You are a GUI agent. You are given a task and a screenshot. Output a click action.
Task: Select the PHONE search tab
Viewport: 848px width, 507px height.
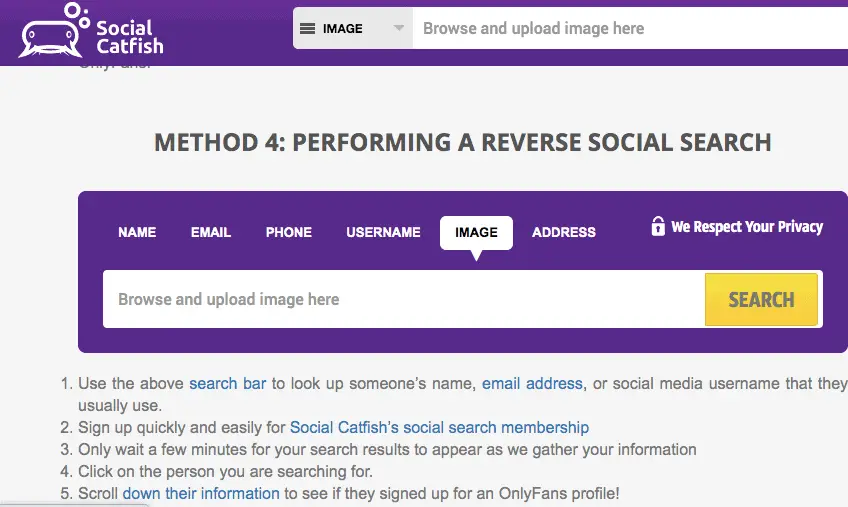click(289, 232)
